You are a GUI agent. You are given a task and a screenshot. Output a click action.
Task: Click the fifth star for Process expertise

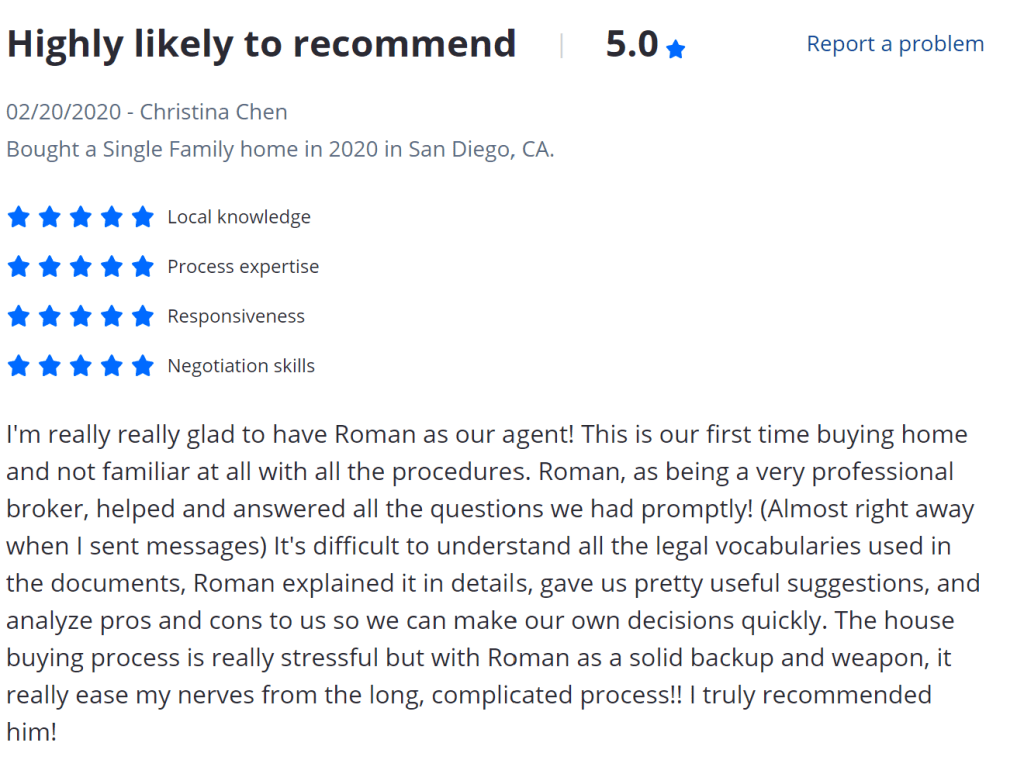click(143, 267)
